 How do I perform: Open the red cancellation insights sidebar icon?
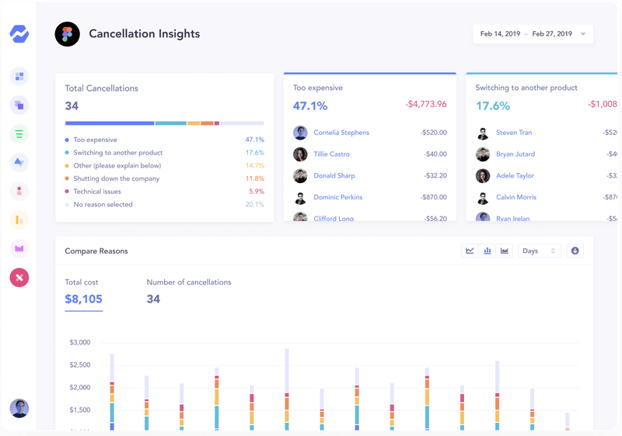(x=19, y=277)
